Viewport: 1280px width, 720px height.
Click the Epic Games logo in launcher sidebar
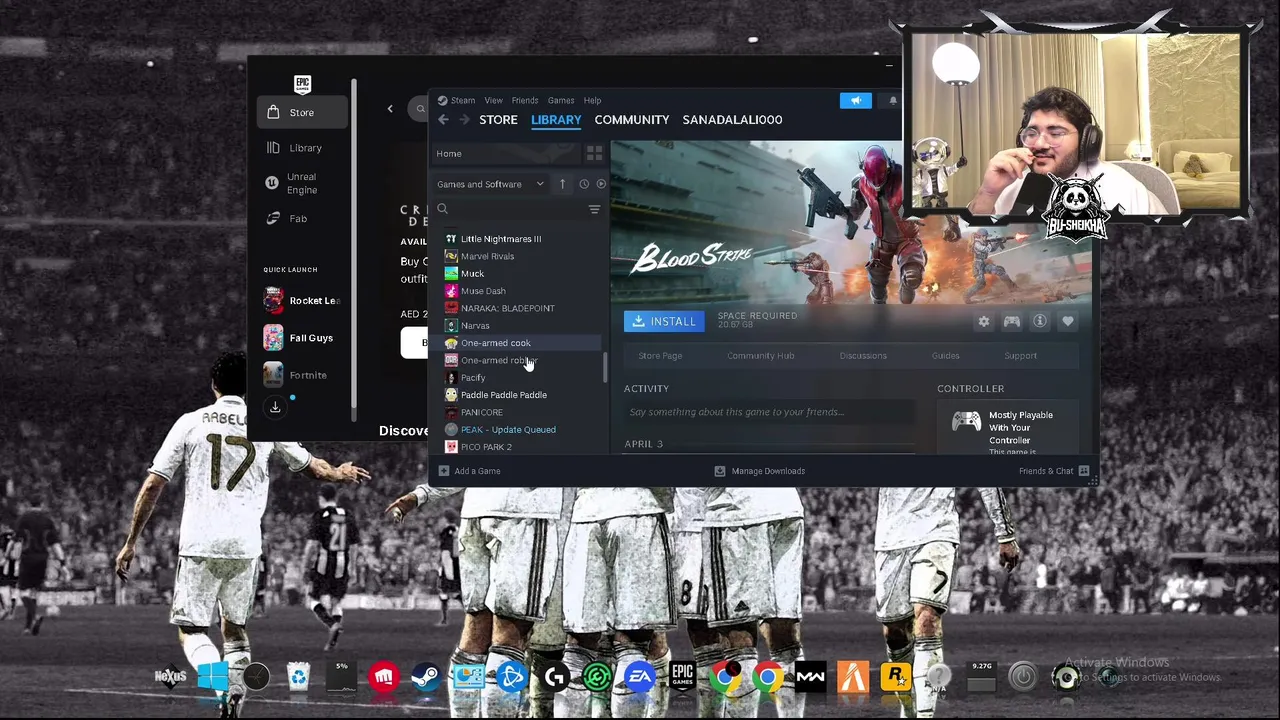[x=302, y=84]
